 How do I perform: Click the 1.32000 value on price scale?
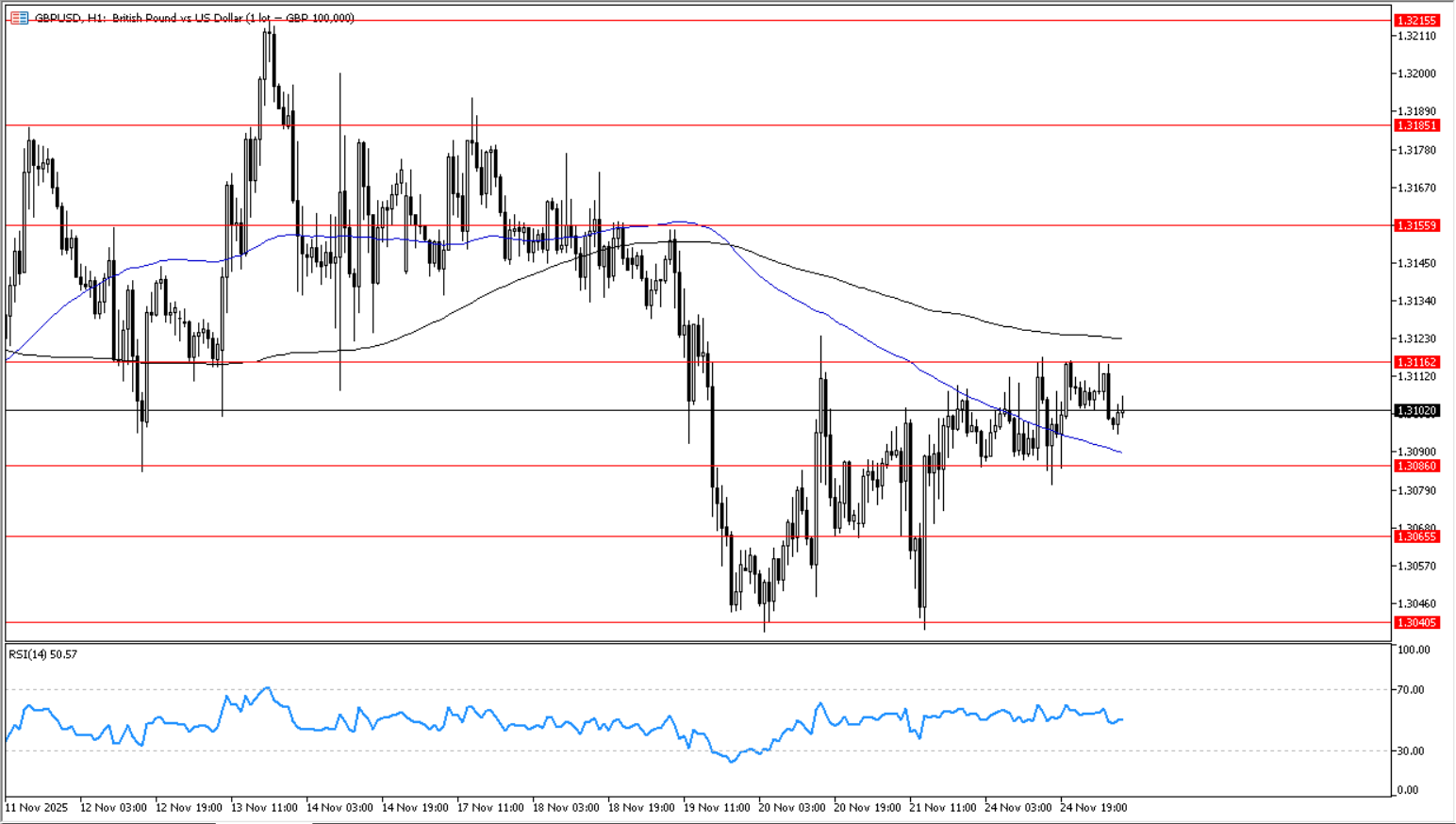(x=1416, y=74)
